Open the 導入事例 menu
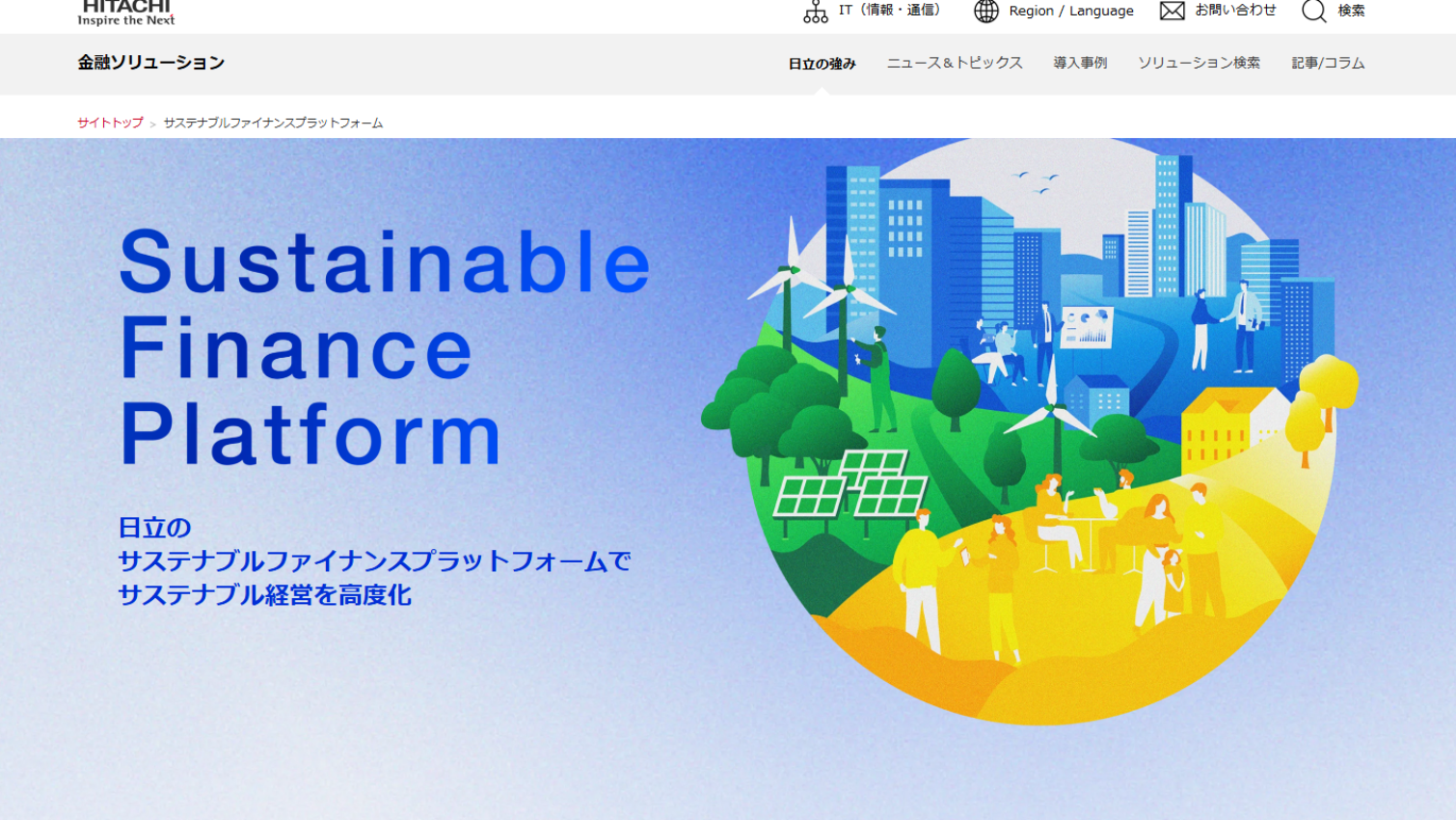 [1080, 63]
